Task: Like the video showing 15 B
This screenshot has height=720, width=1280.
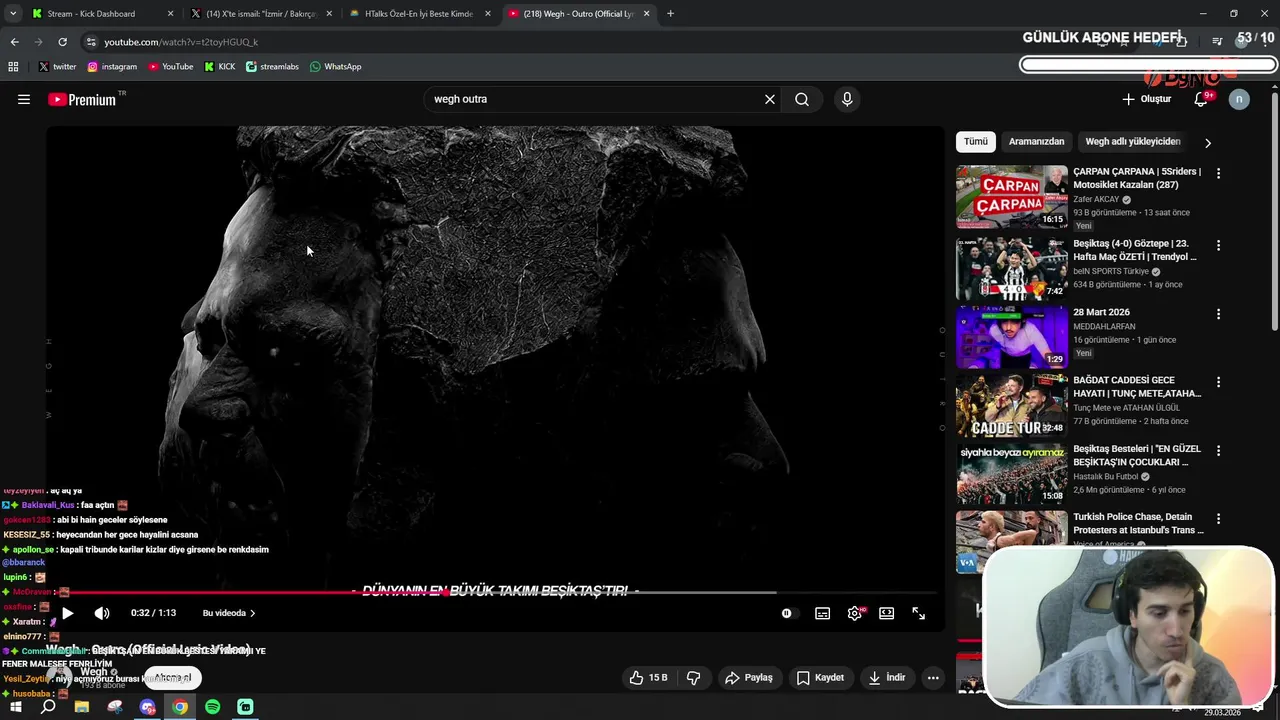Action: 648,677
